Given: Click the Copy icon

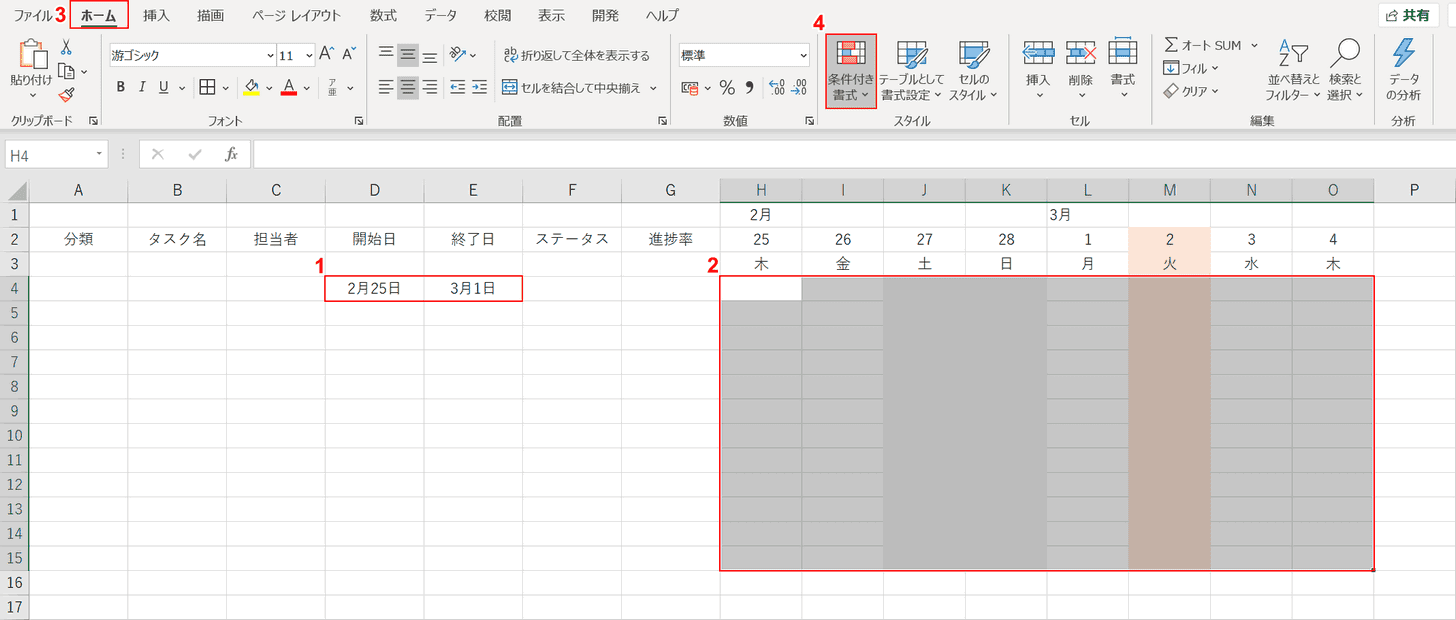Looking at the screenshot, I should pyautogui.click(x=67, y=71).
